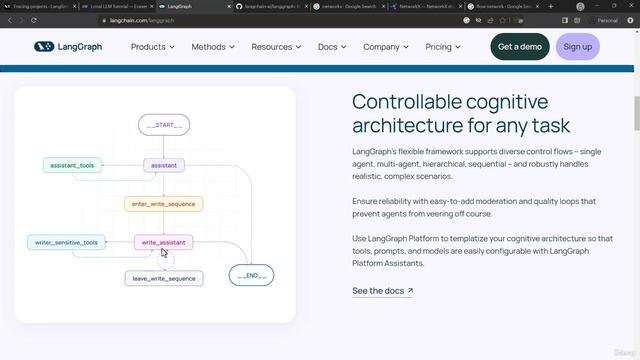Expand the Methods dropdown menu
The image size is (640, 360).
213,47
